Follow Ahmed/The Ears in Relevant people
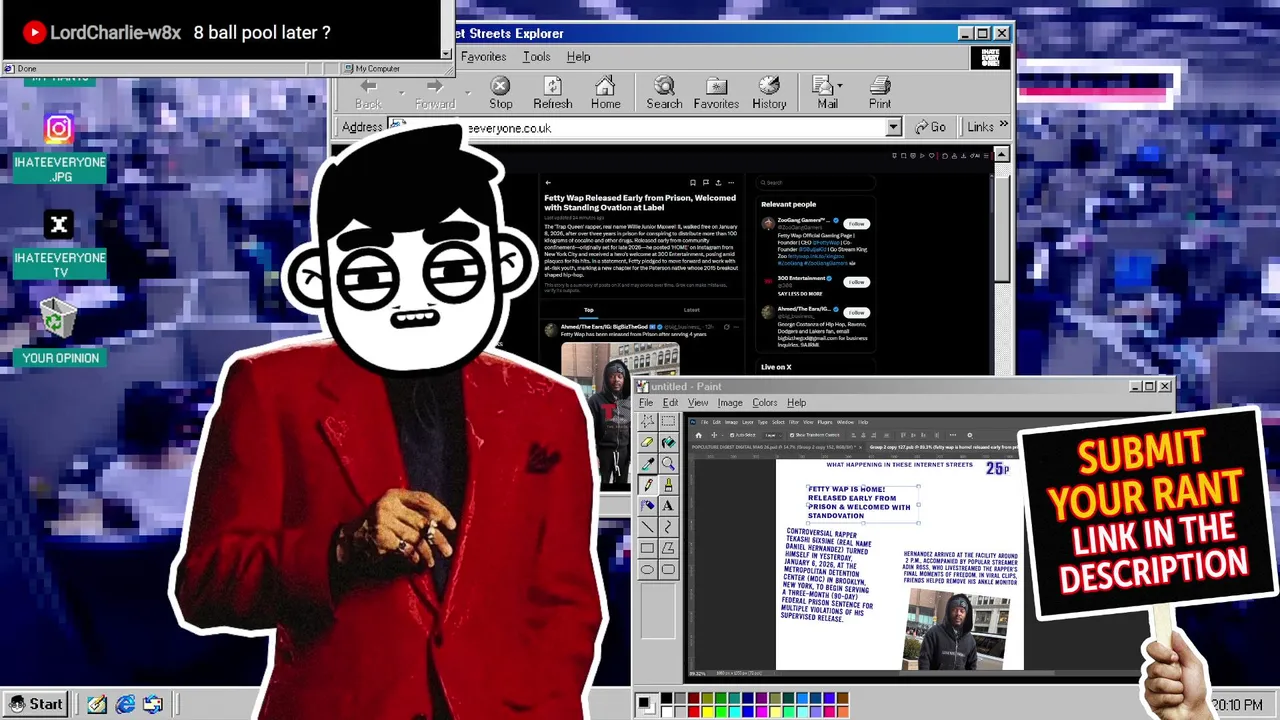Screen dimensions: 1280x720 (855, 312)
